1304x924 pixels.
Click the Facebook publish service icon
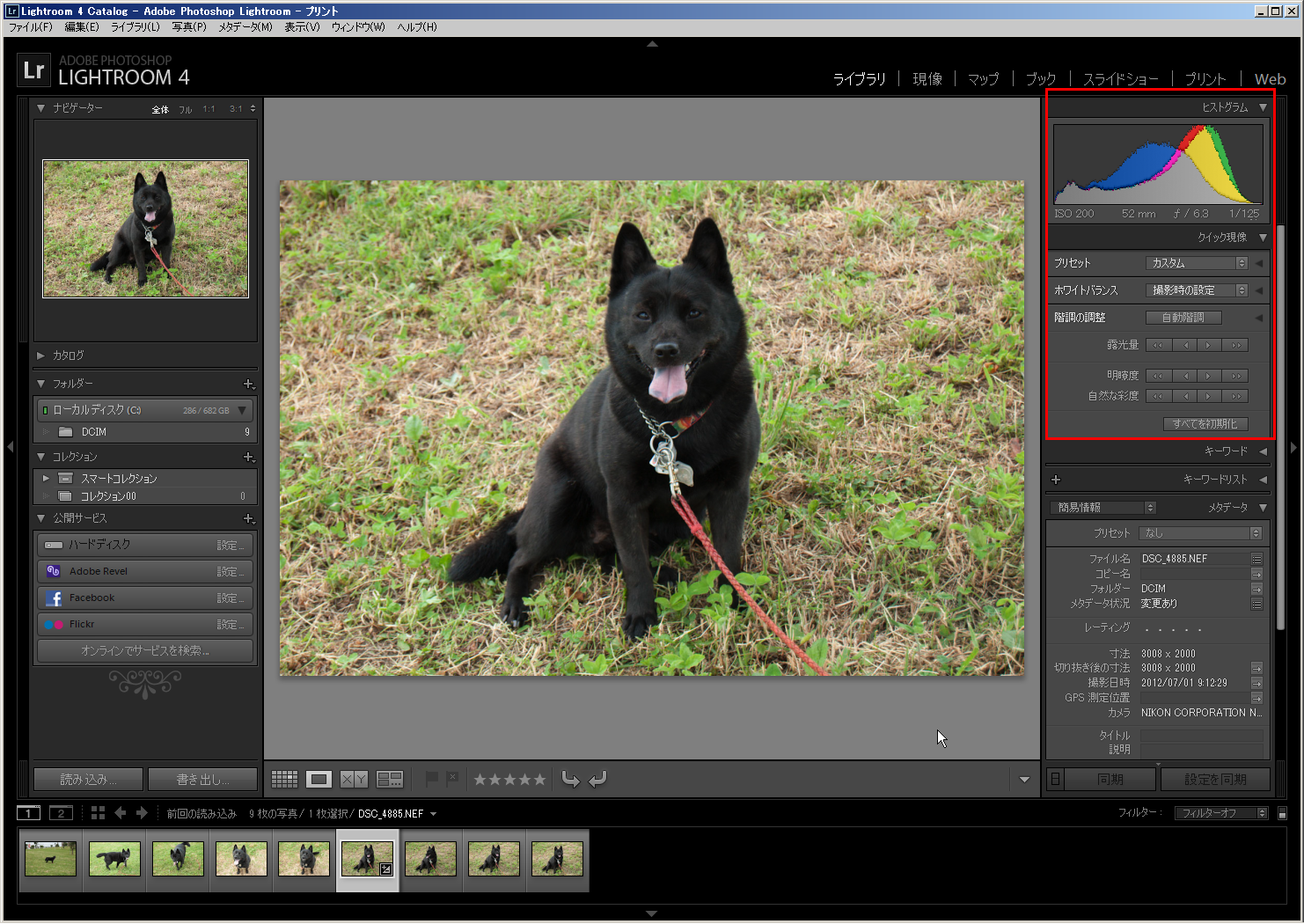click(x=54, y=598)
